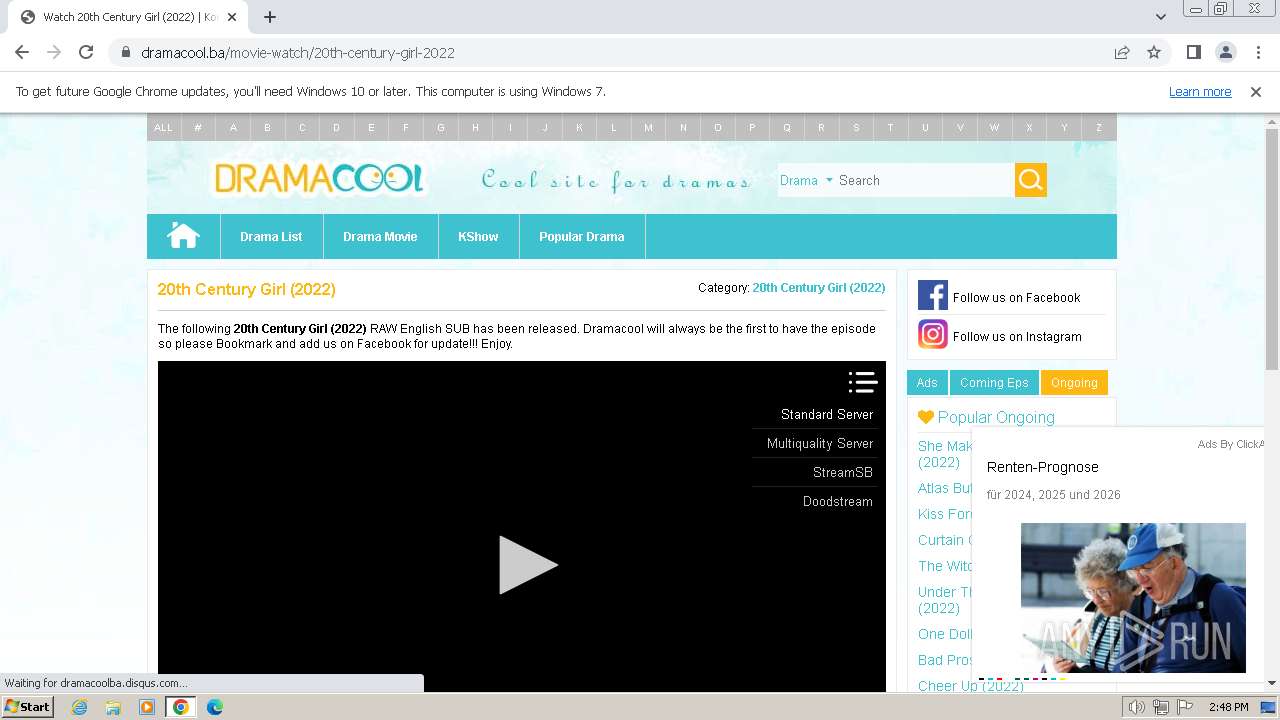The image size is (1280, 720).
Task: Share this page via the share icon
Action: click(1122, 52)
